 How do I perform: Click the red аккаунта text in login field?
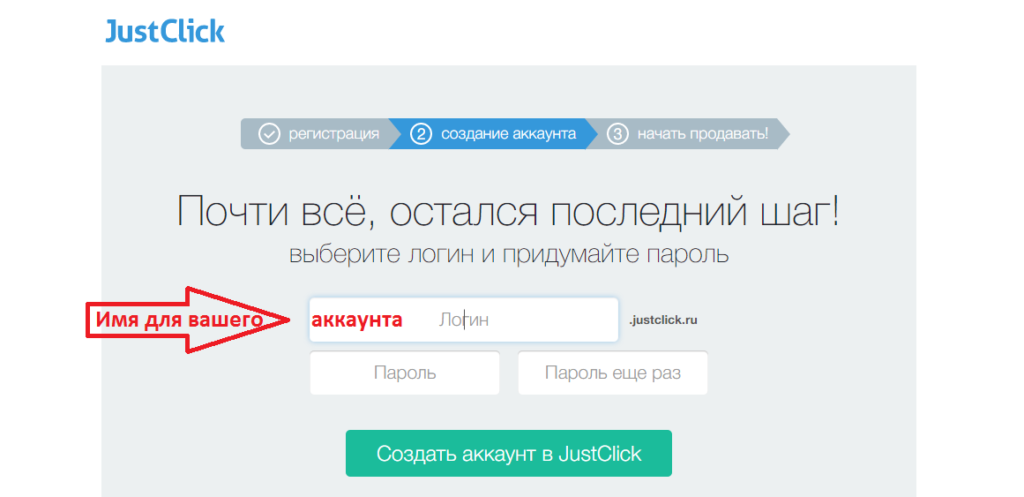pos(357,320)
